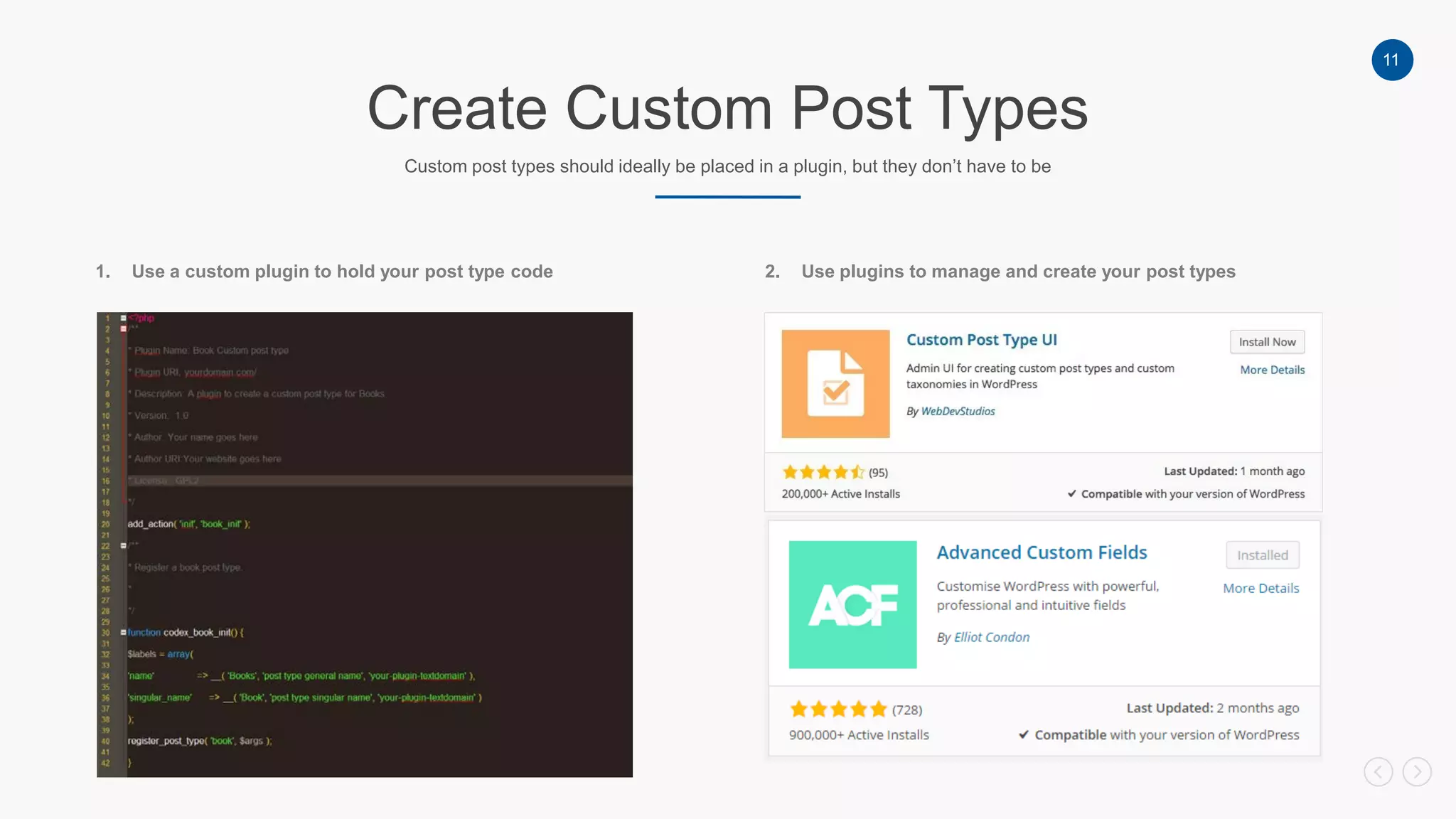The width and height of the screenshot is (1456, 819).
Task: Click the slide number 11 badge
Action: click(x=1392, y=60)
